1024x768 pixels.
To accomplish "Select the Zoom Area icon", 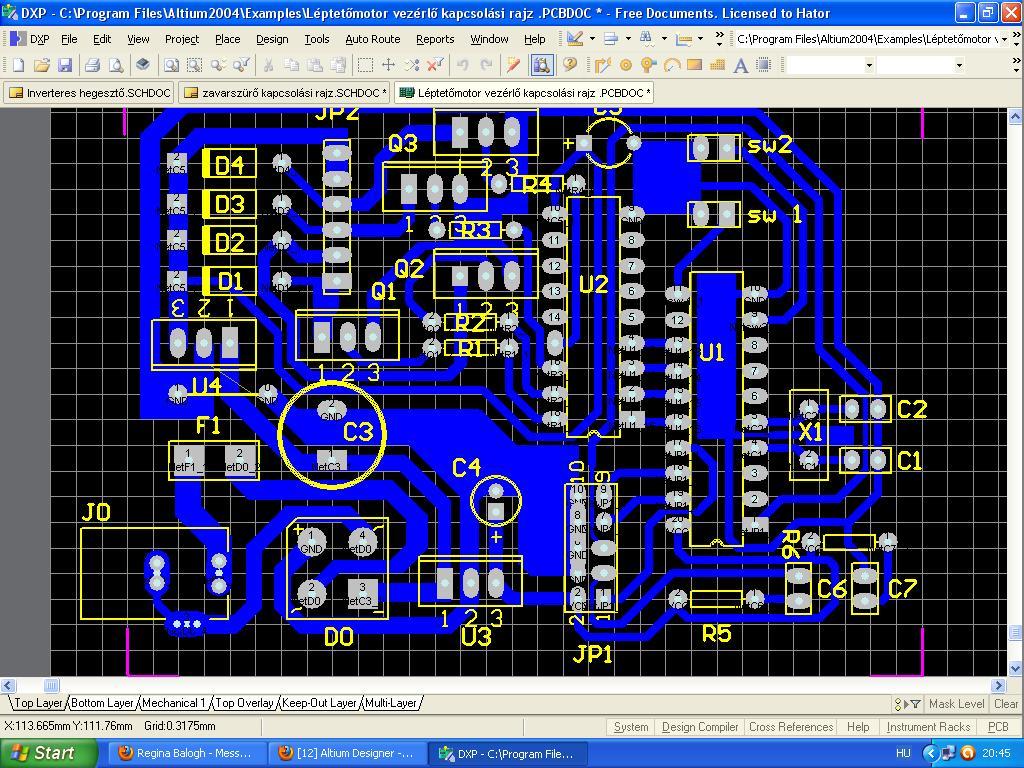I will point(195,65).
